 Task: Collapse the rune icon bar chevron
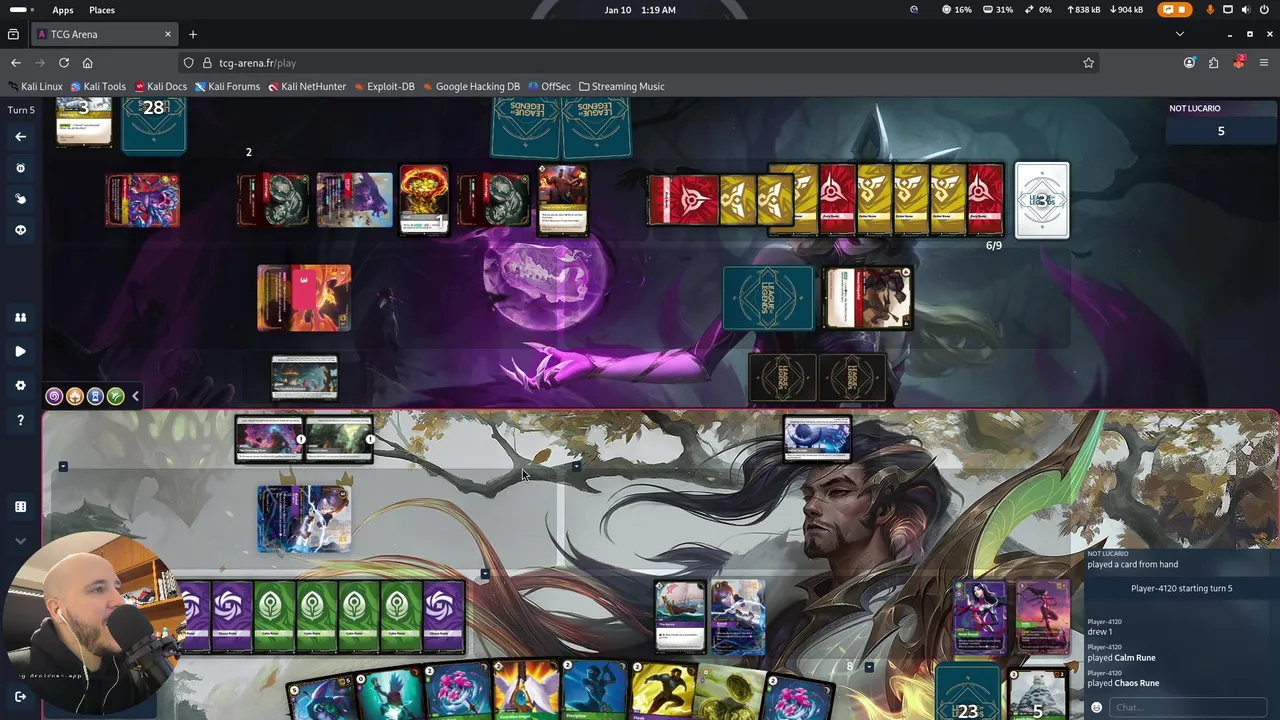[x=135, y=396]
